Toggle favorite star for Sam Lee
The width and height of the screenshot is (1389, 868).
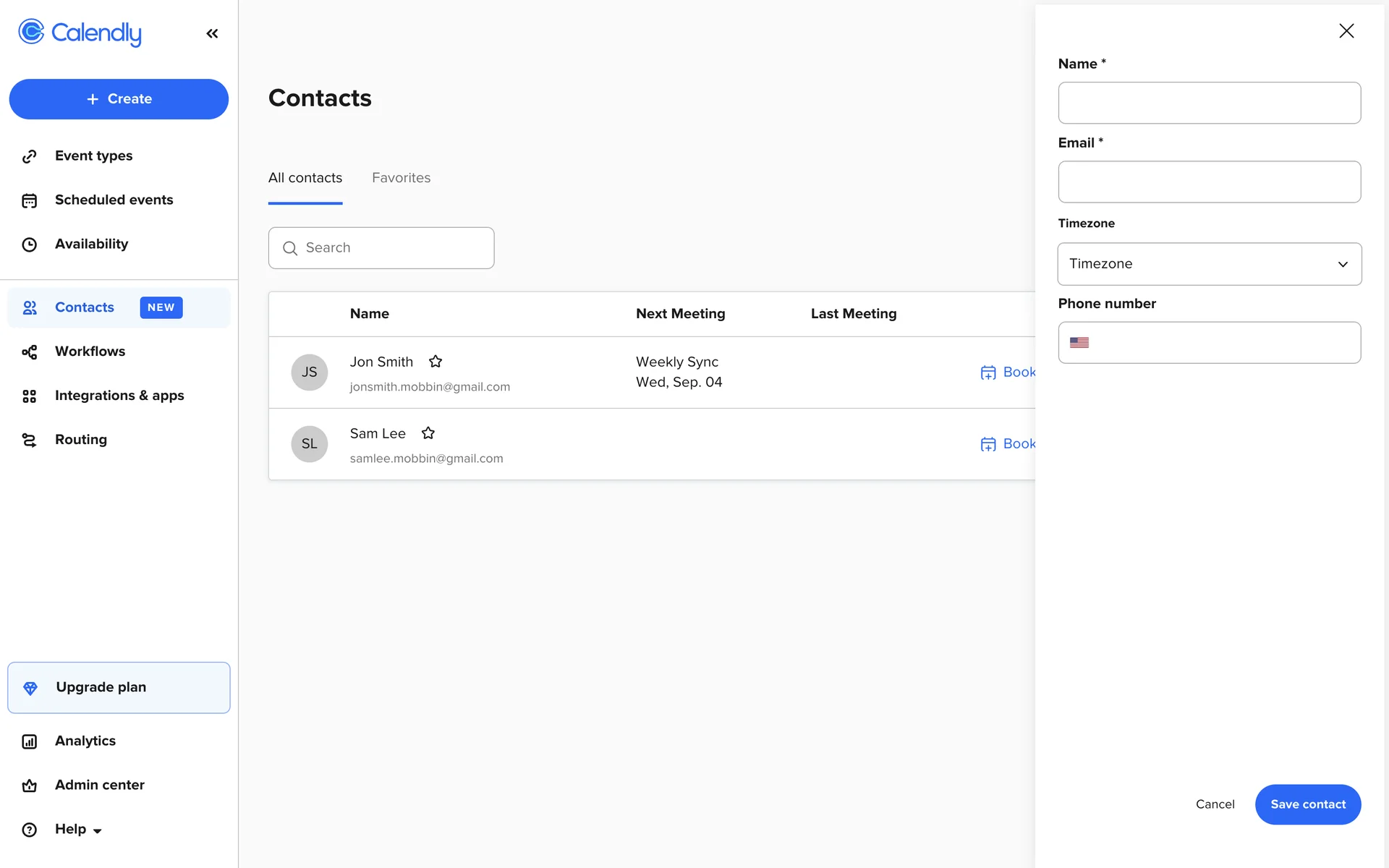tap(428, 433)
